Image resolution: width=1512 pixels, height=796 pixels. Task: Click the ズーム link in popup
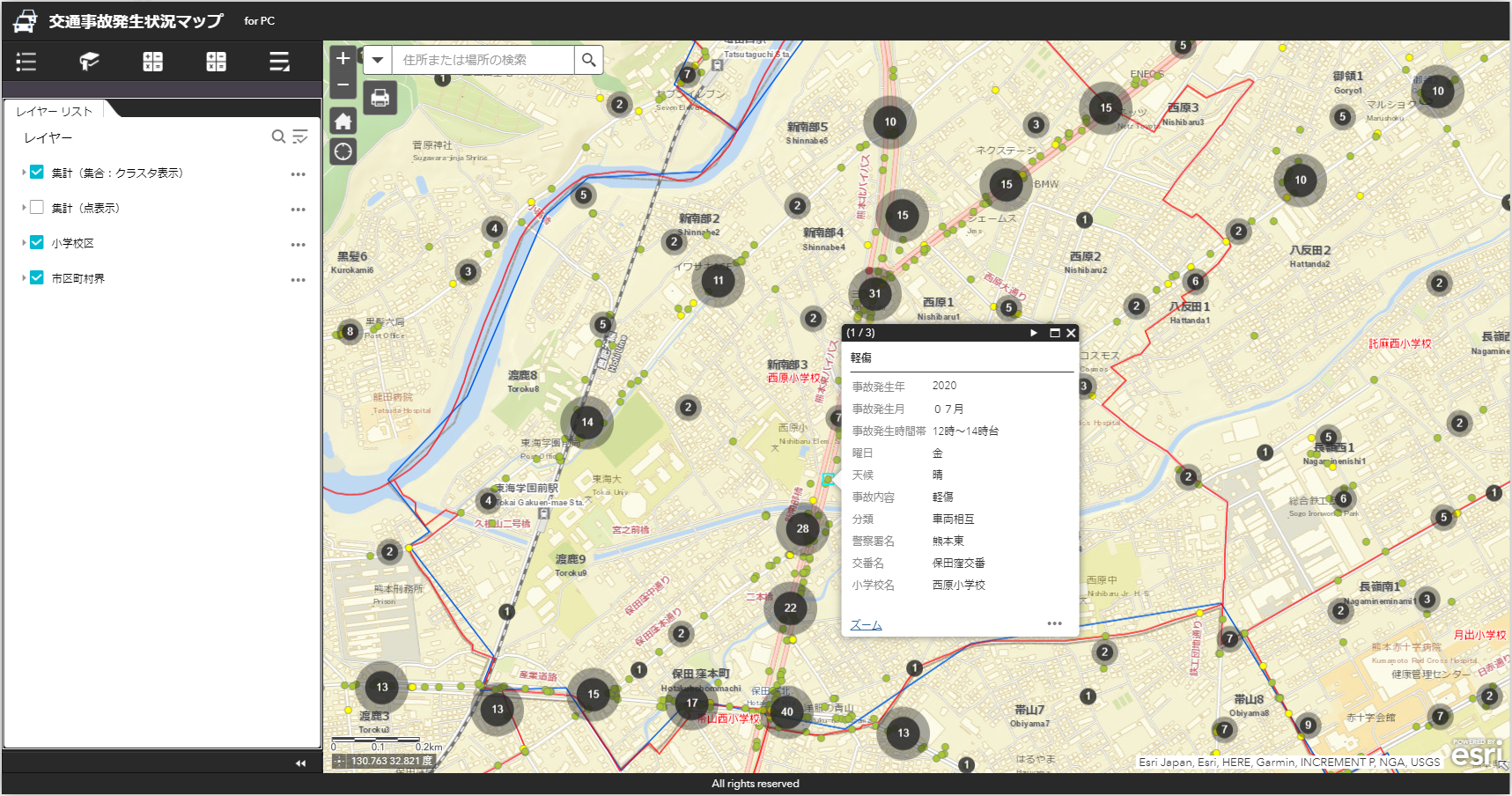click(866, 625)
